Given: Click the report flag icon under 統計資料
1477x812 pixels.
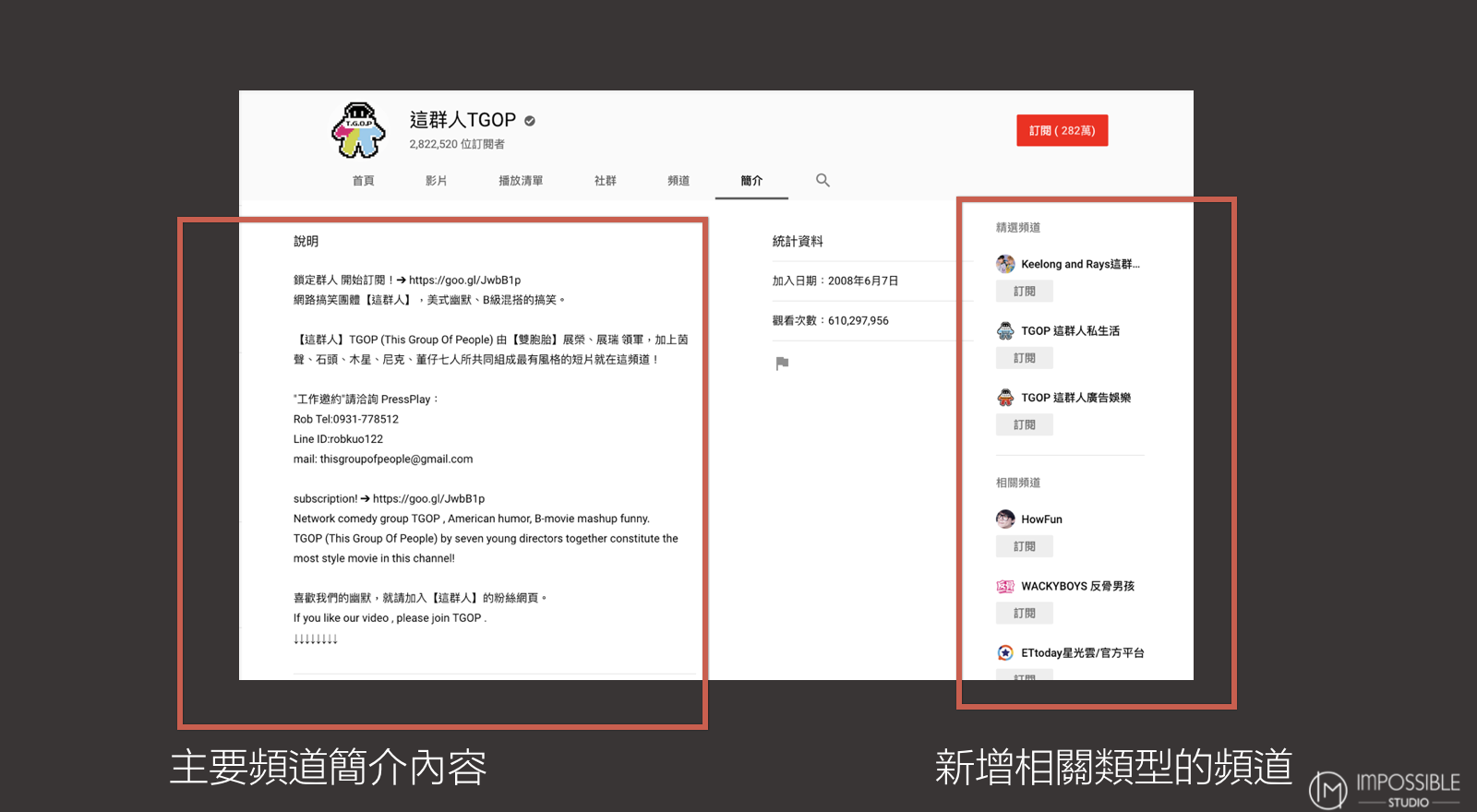Looking at the screenshot, I should coord(782,363).
